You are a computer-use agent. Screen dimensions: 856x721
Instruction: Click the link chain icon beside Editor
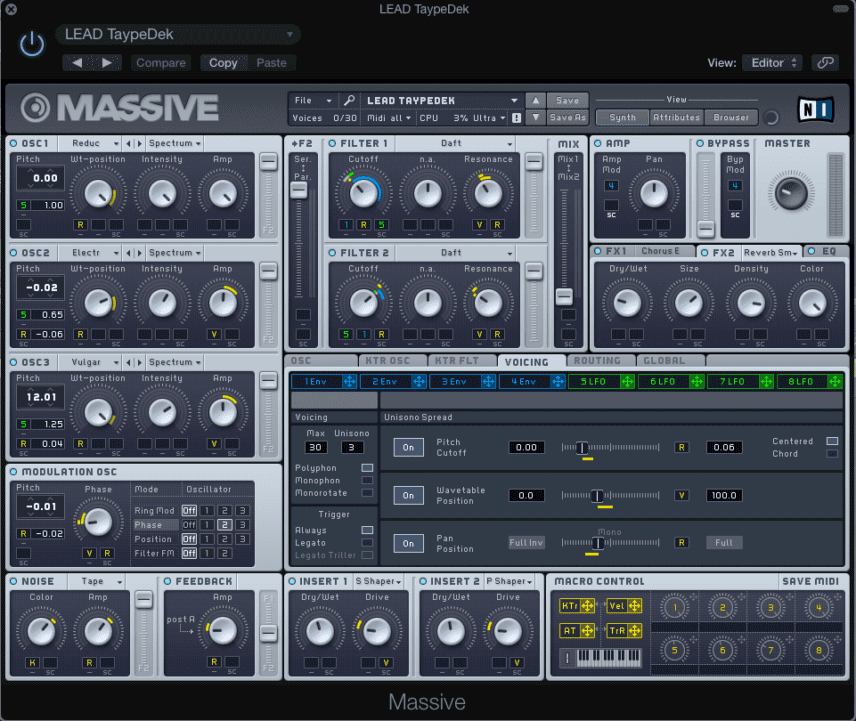pos(825,63)
